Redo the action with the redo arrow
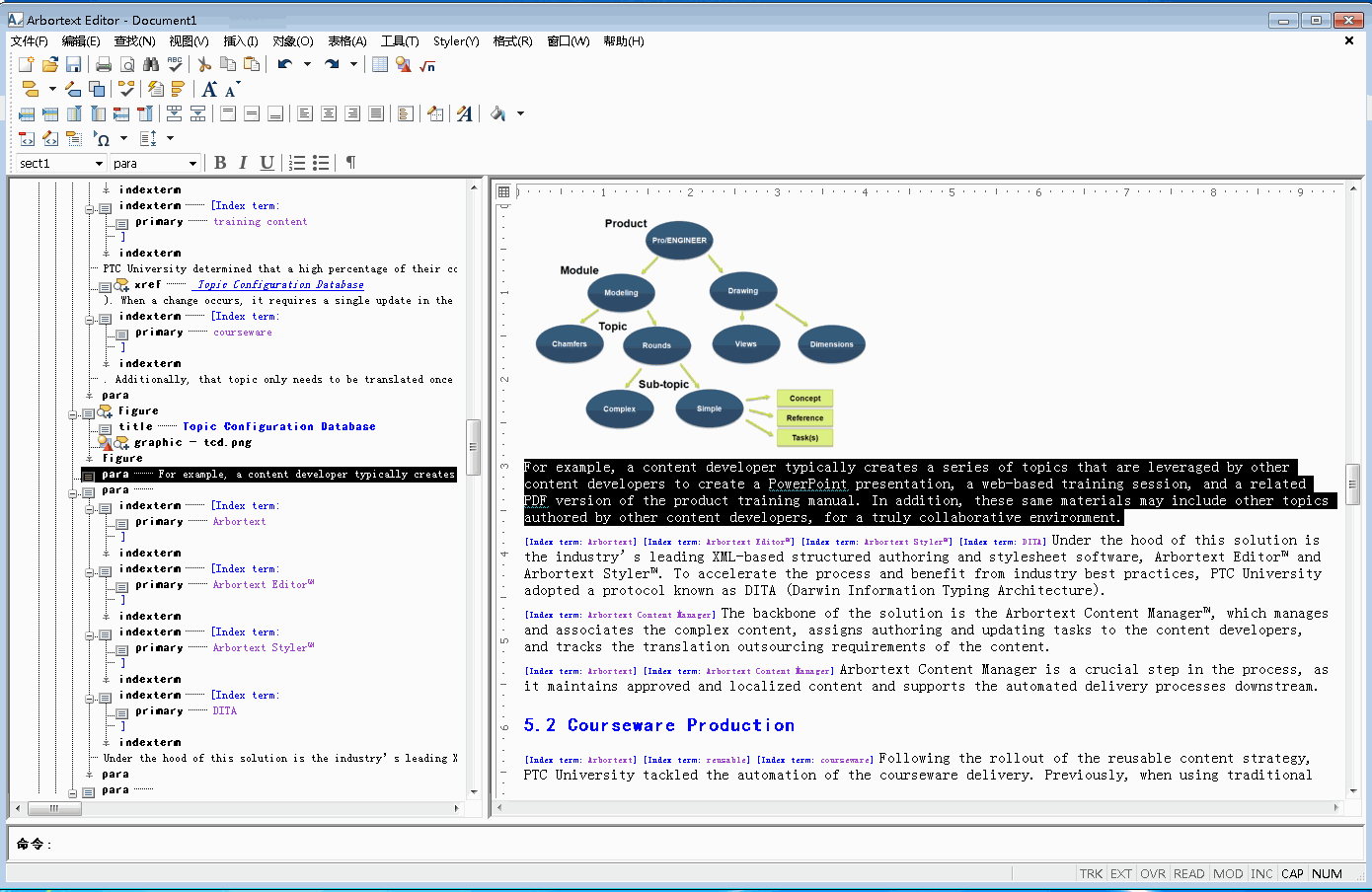 tap(332, 64)
